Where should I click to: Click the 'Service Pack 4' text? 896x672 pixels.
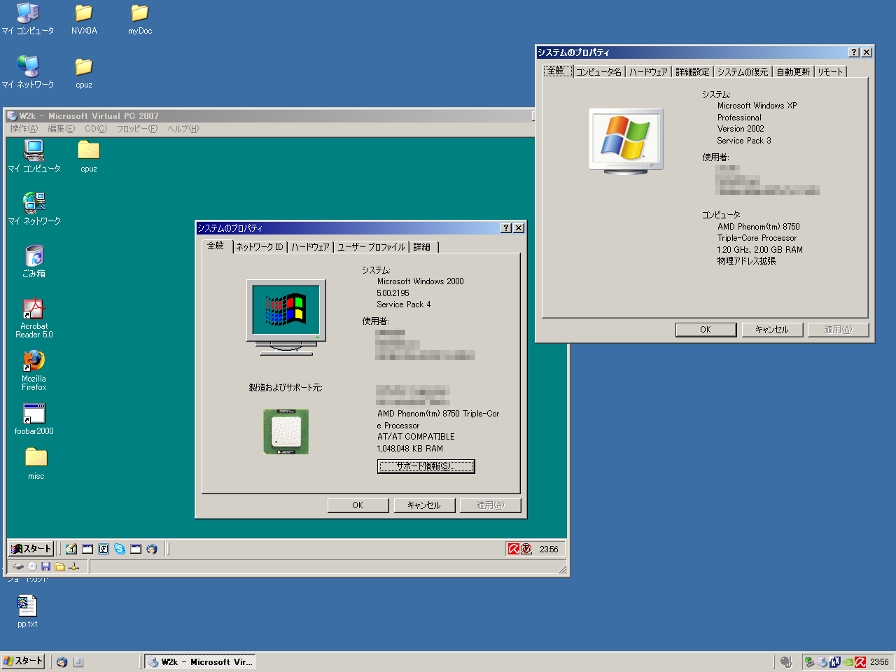coord(403,305)
